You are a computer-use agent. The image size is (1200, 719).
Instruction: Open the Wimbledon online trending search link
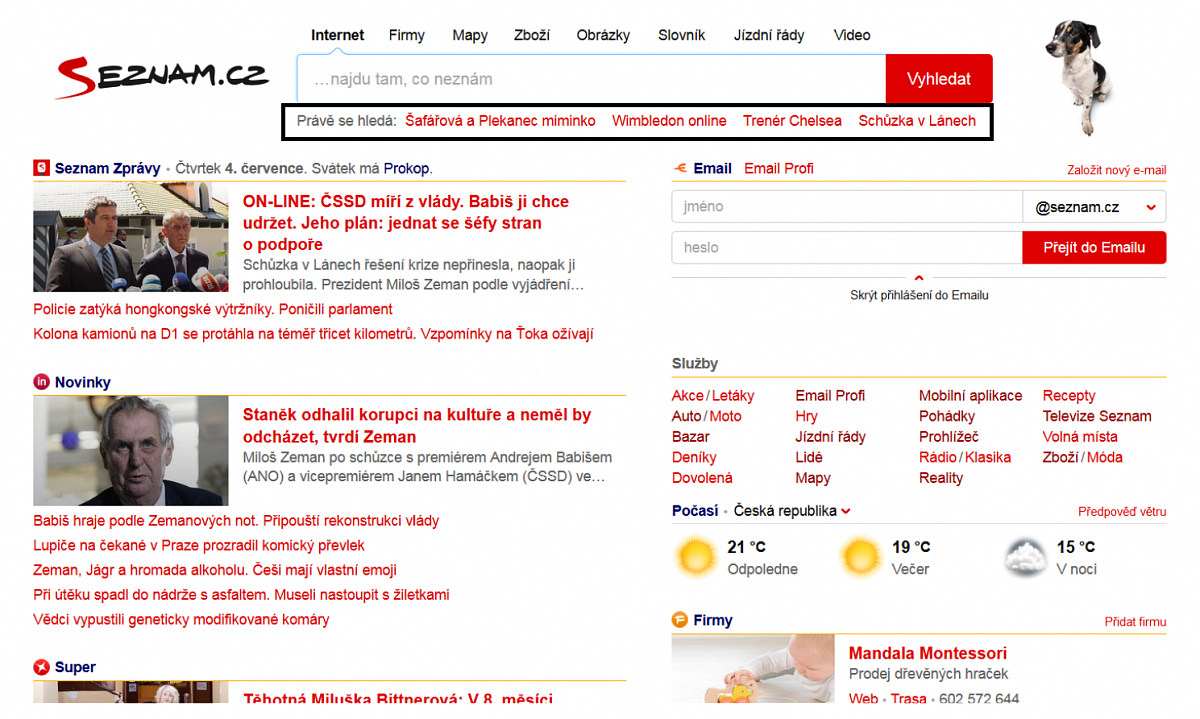(669, 121)
